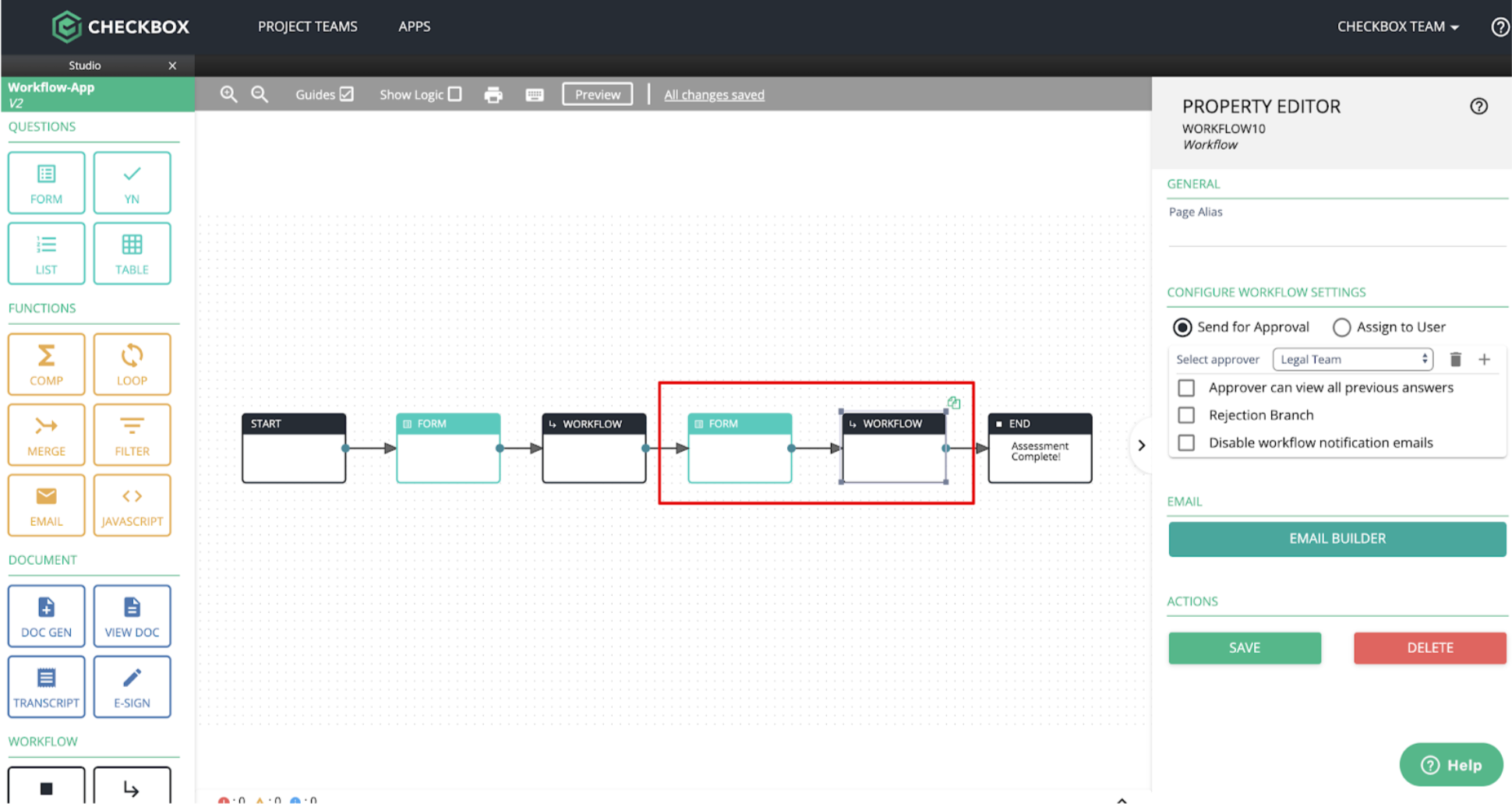Expand the bottom issues panel
Viewport: 1512px width, 807px height.
(1122, 800)
